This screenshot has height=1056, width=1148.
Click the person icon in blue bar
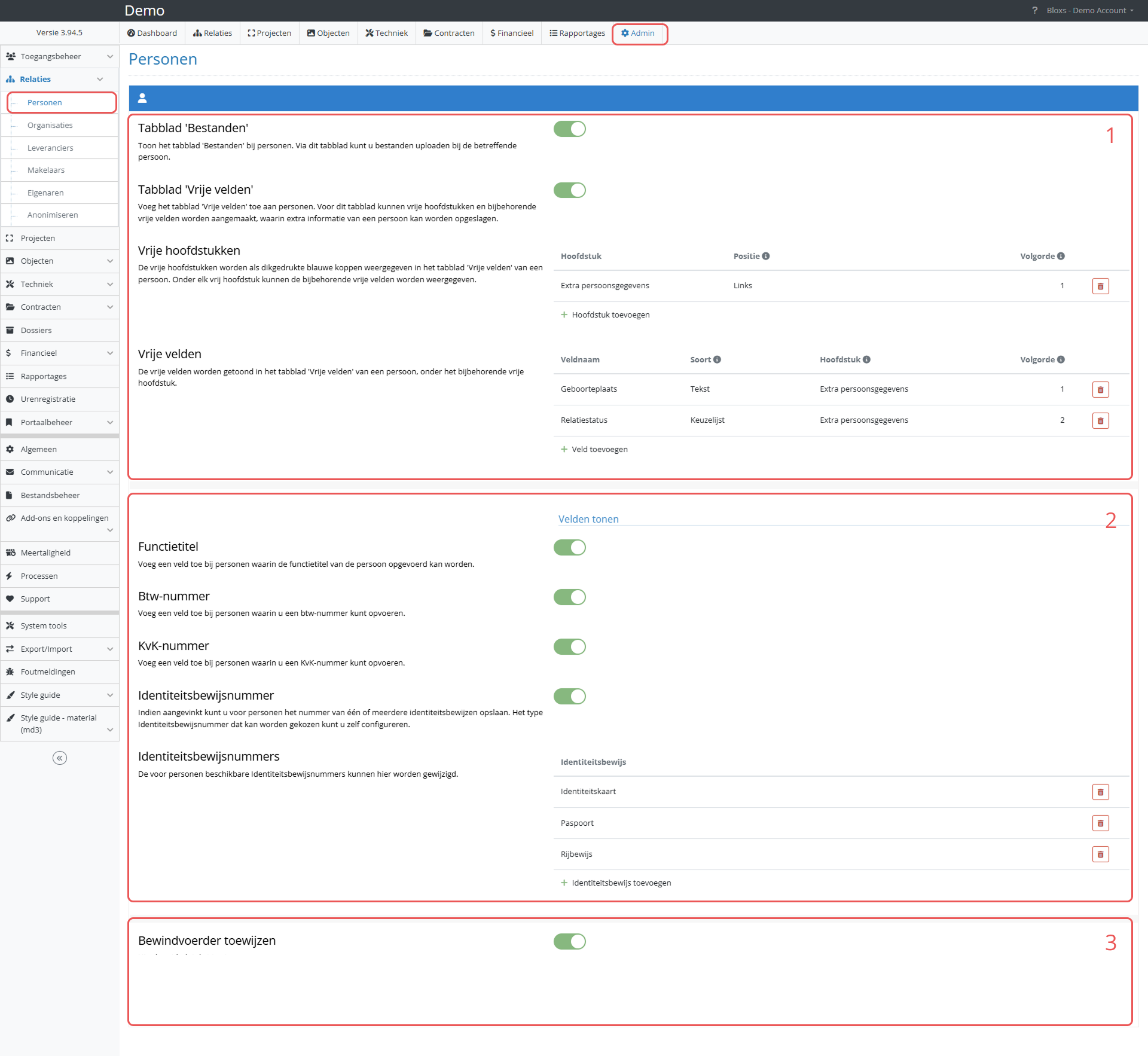pyautogui.click(x=142, y=98)
